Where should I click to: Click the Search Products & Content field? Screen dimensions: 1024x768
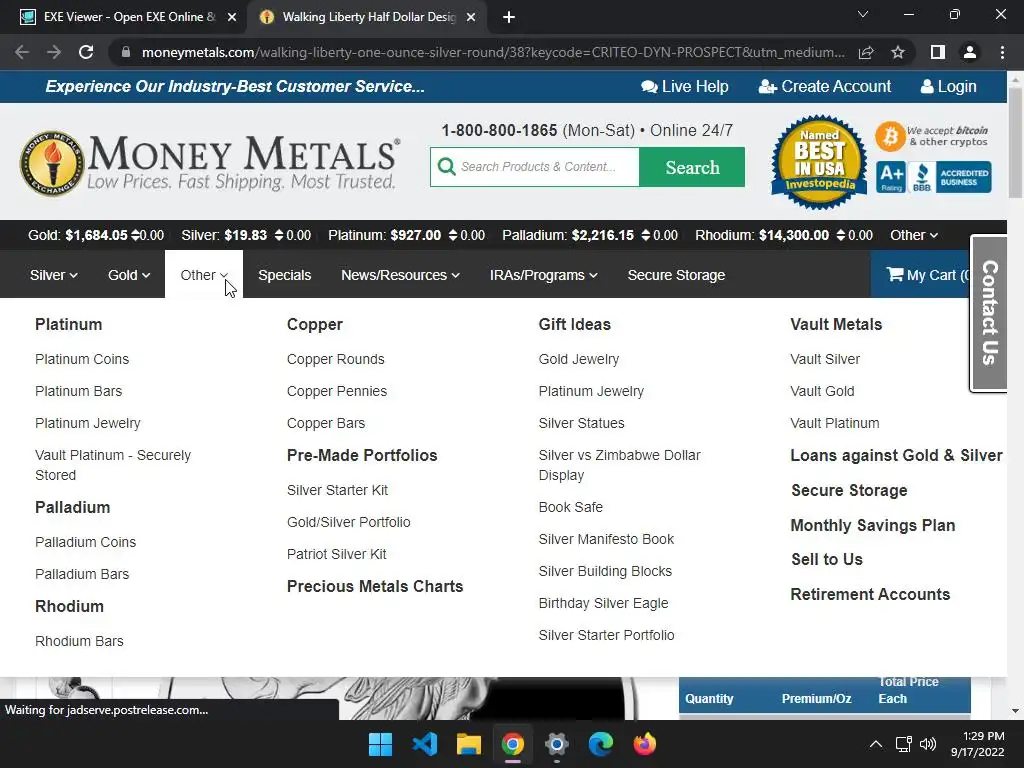point(535,167)
